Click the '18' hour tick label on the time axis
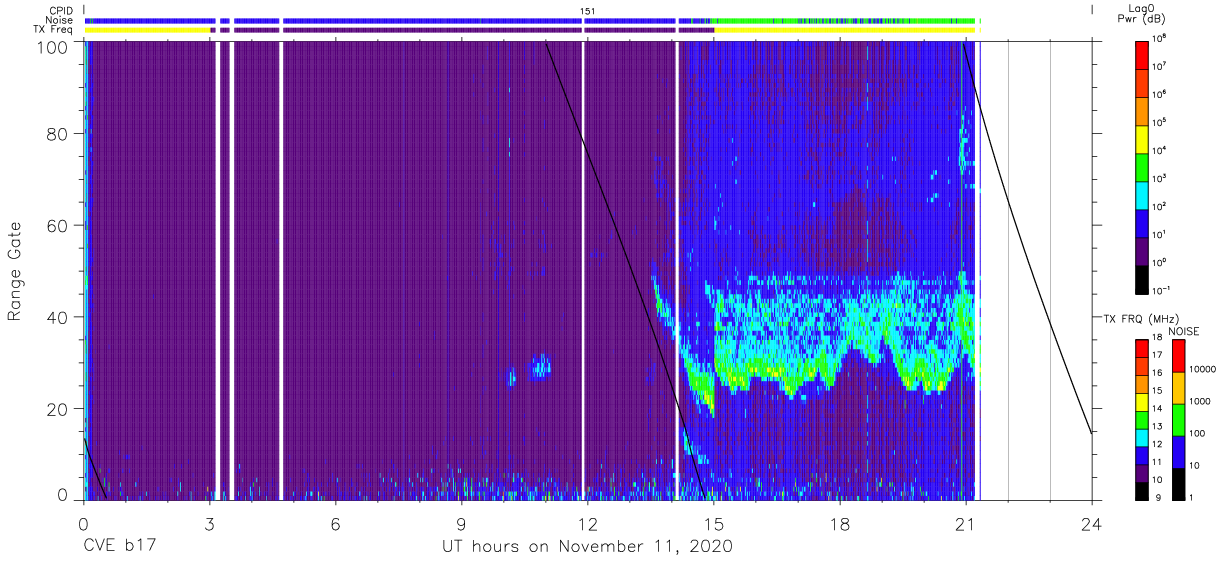Screen dimensions: 1228x567 point(840,524)
